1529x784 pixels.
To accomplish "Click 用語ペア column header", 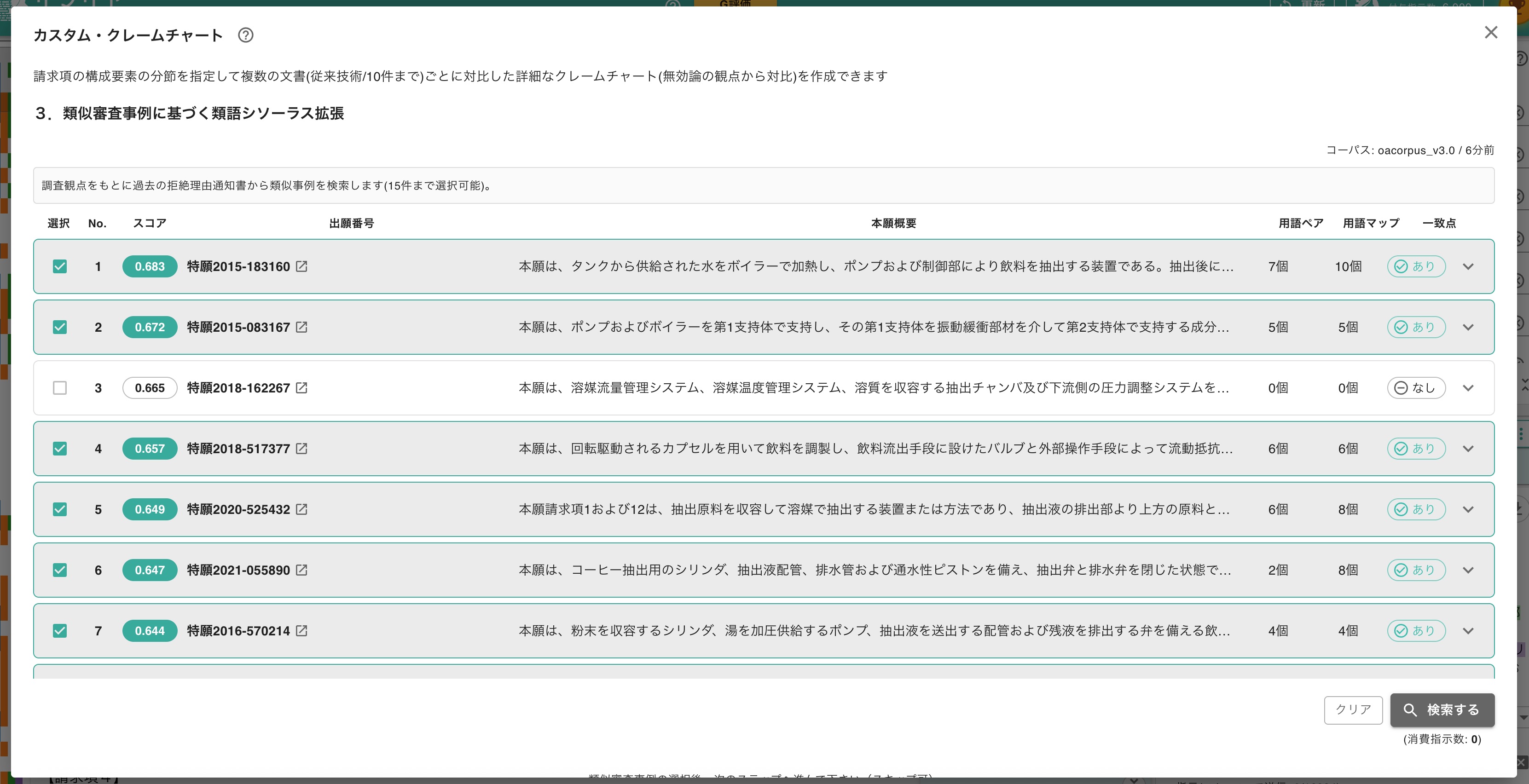I will [1301, 224].
